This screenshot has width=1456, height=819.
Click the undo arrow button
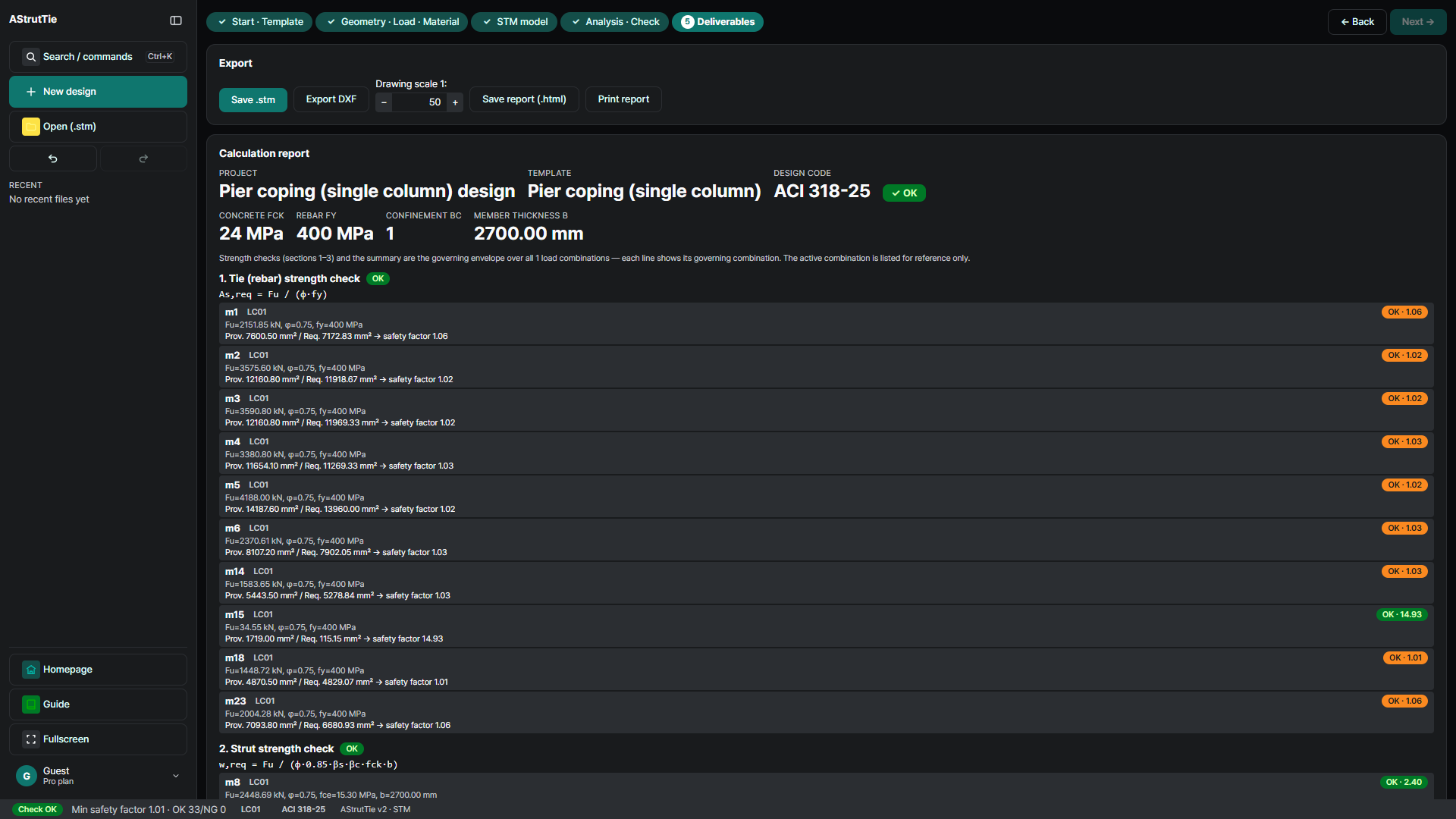(53, 158)
